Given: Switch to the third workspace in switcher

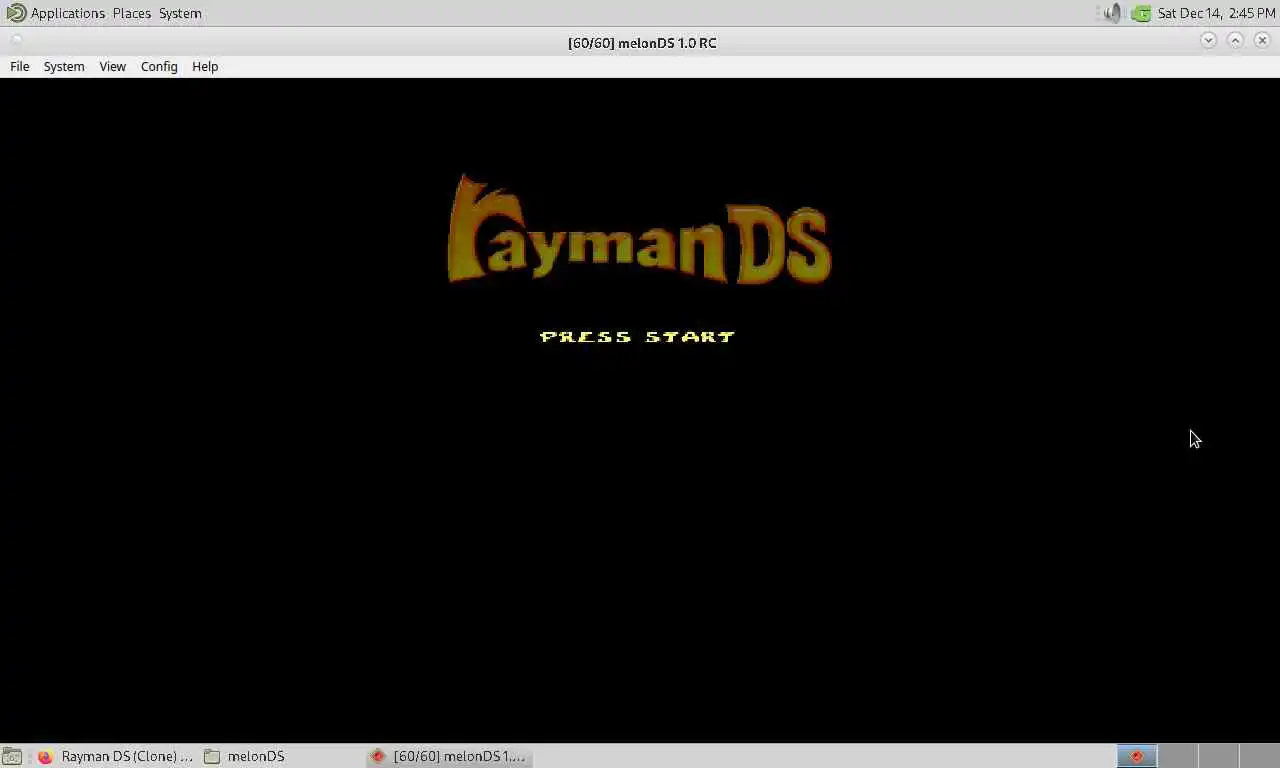Looking at the screenshot, I should coord(1218,756).
